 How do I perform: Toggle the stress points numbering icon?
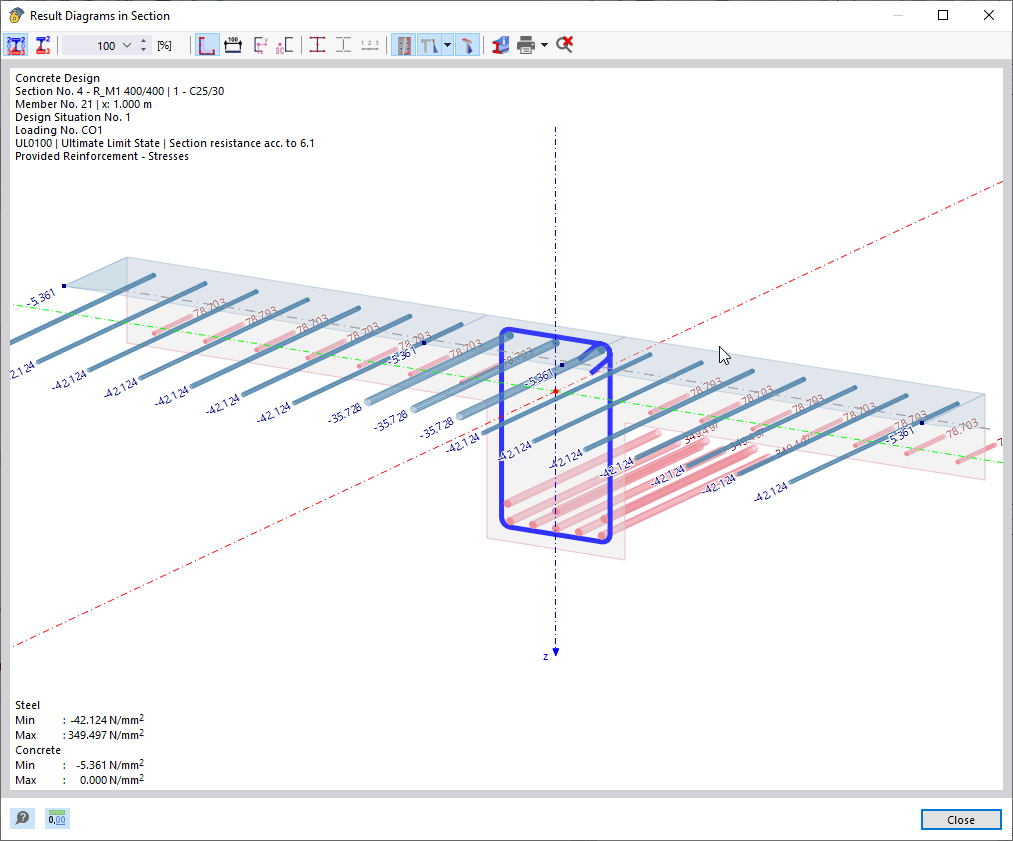[16, 45]
